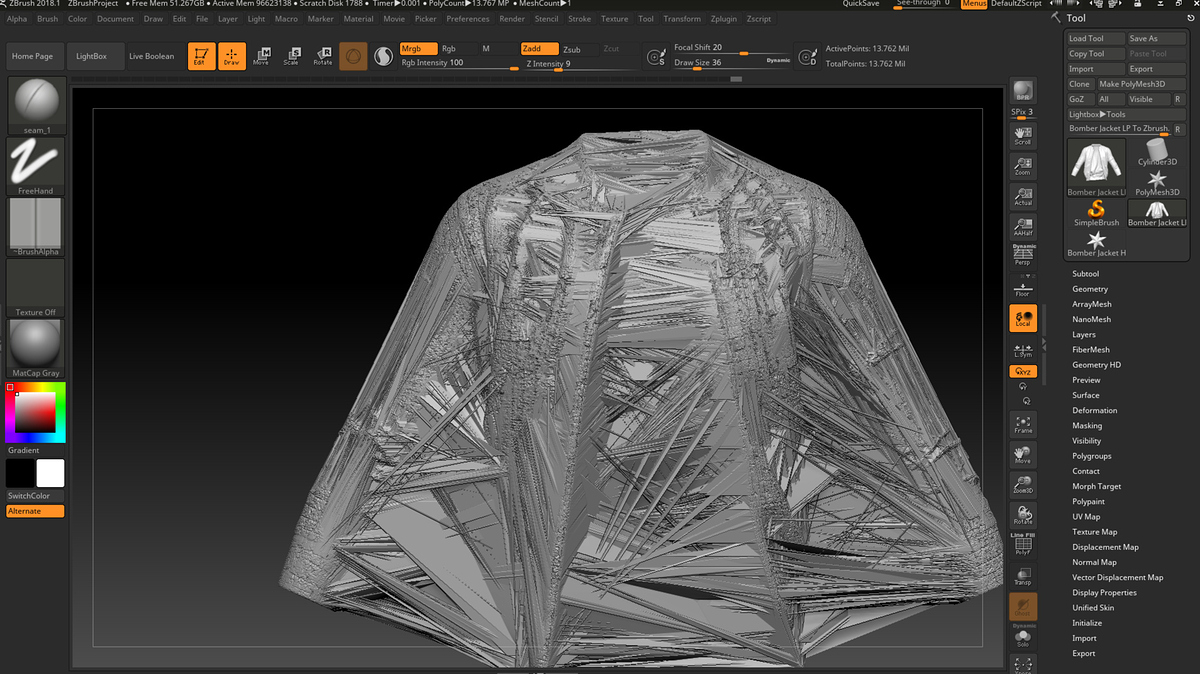Click the Make PolyMesh3D button
Screen dimensions: 1200x674
pyautogui.click(x=1141, y=84)
